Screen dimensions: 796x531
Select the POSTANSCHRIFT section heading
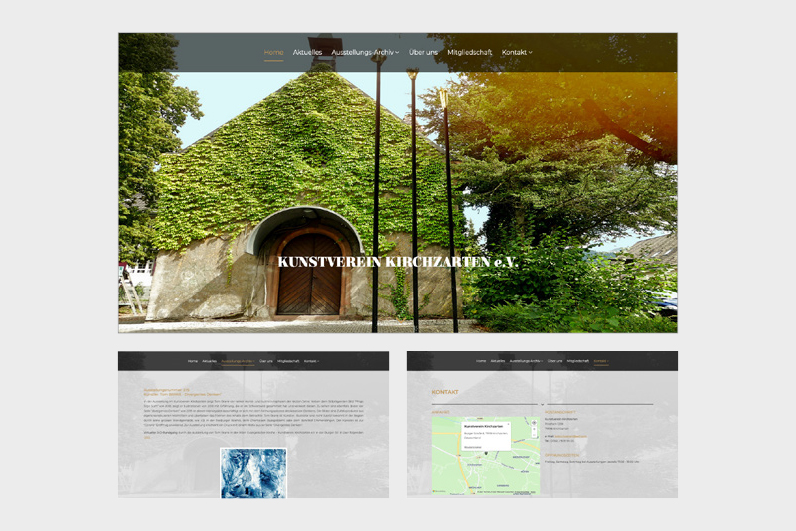[x=560, y=412]
